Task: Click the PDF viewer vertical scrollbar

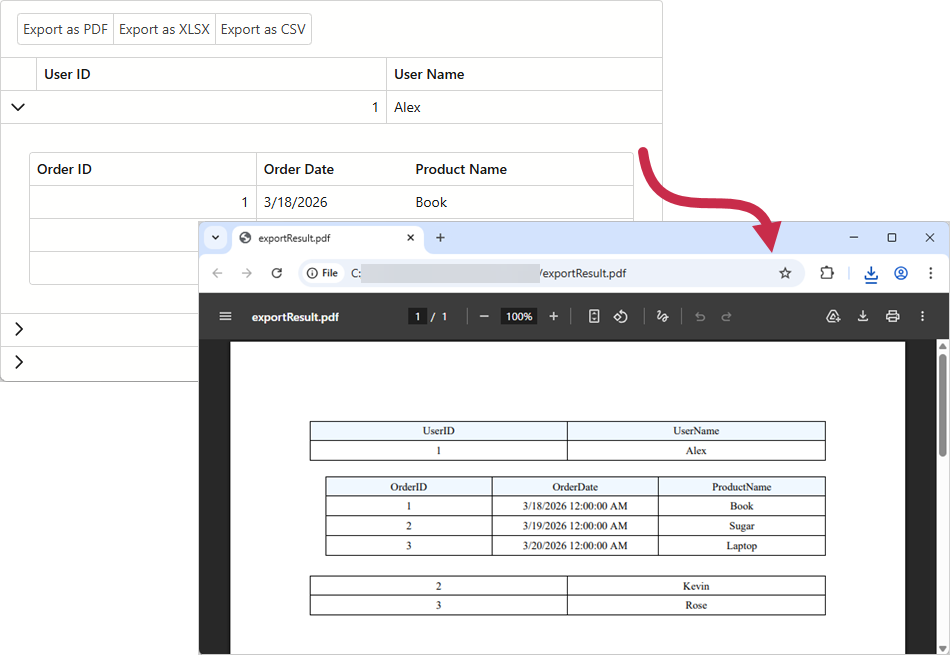Action: [942, 405]
